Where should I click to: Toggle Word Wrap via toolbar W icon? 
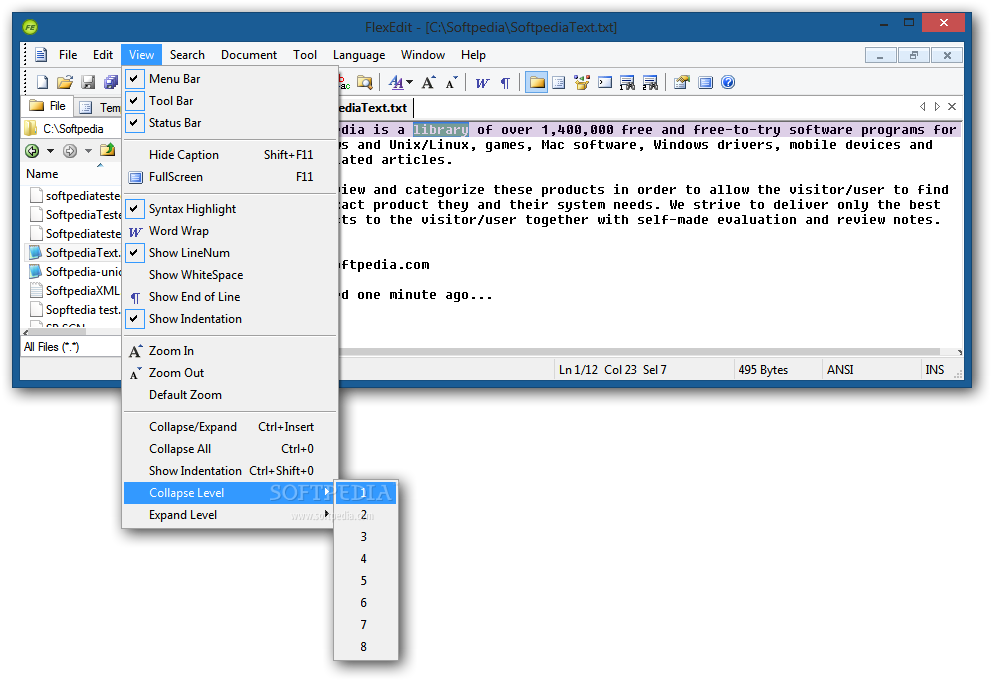pyautogui.click(x=482, y=83)
